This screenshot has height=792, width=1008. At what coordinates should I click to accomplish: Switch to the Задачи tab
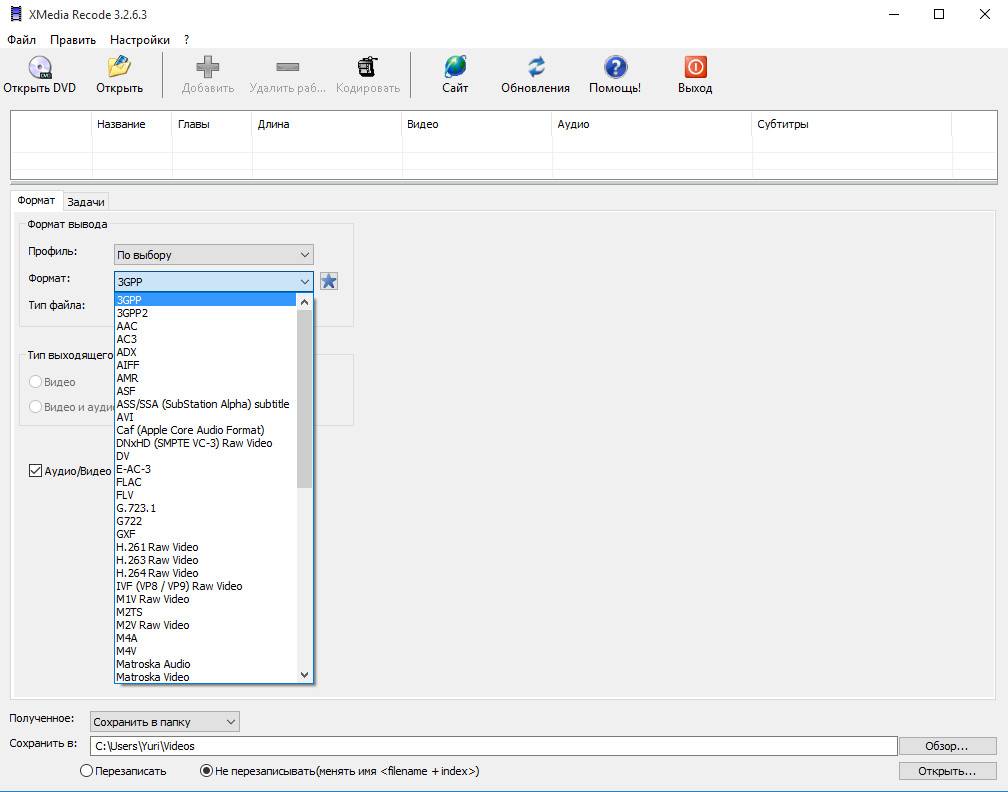(x=86, y=202)
